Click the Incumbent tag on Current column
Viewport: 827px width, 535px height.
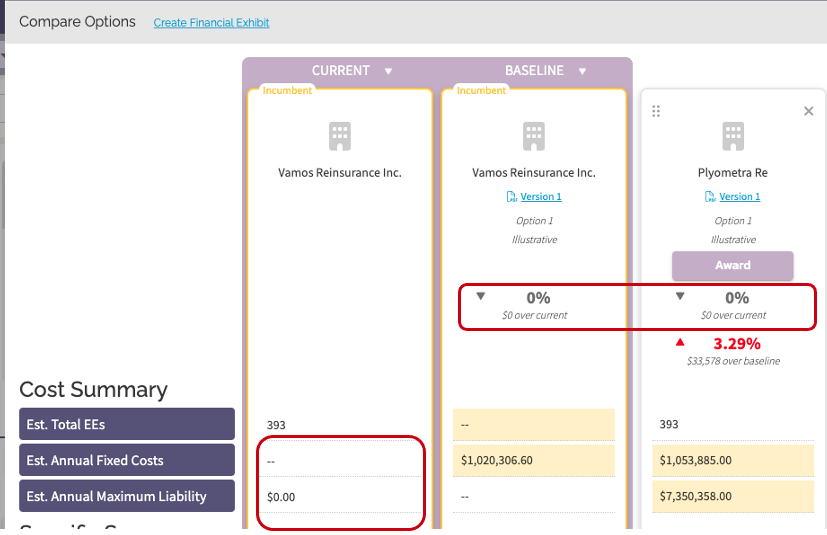pos(287,90)
